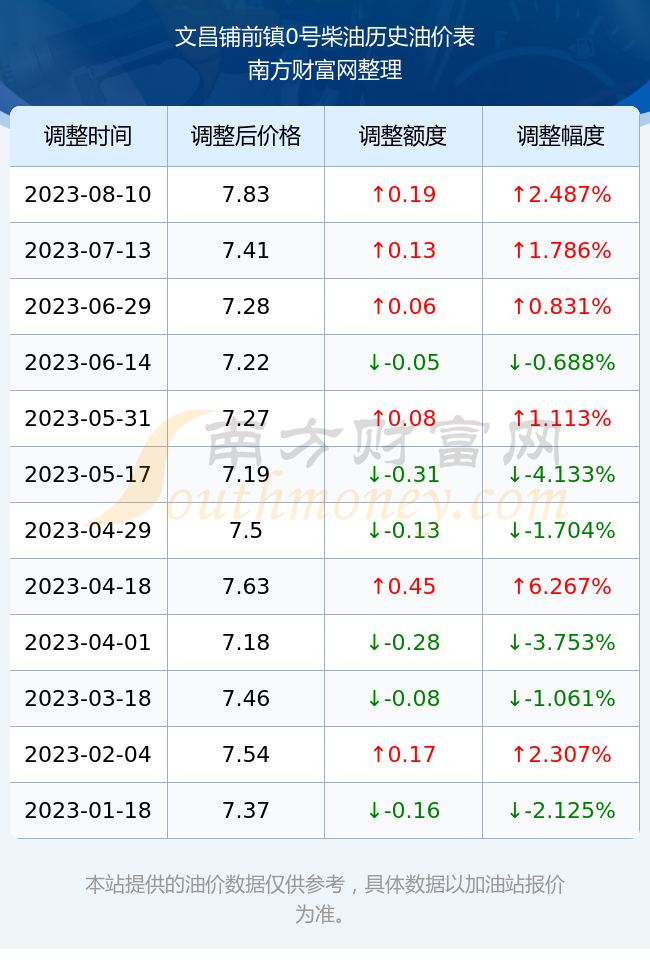This screenshot has width=650, height=980.
Task: Select the 调整额度 column header
Action: coord(403,136)
